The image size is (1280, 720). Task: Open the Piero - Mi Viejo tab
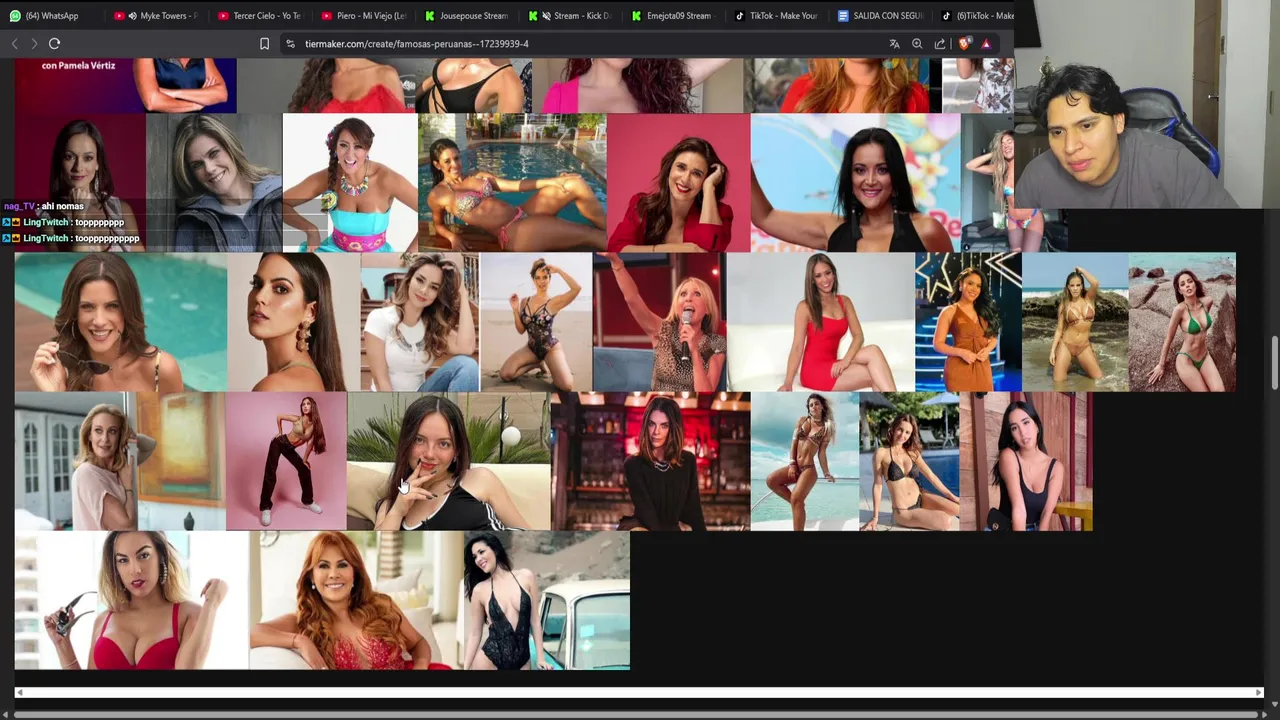tap(364, 16)
